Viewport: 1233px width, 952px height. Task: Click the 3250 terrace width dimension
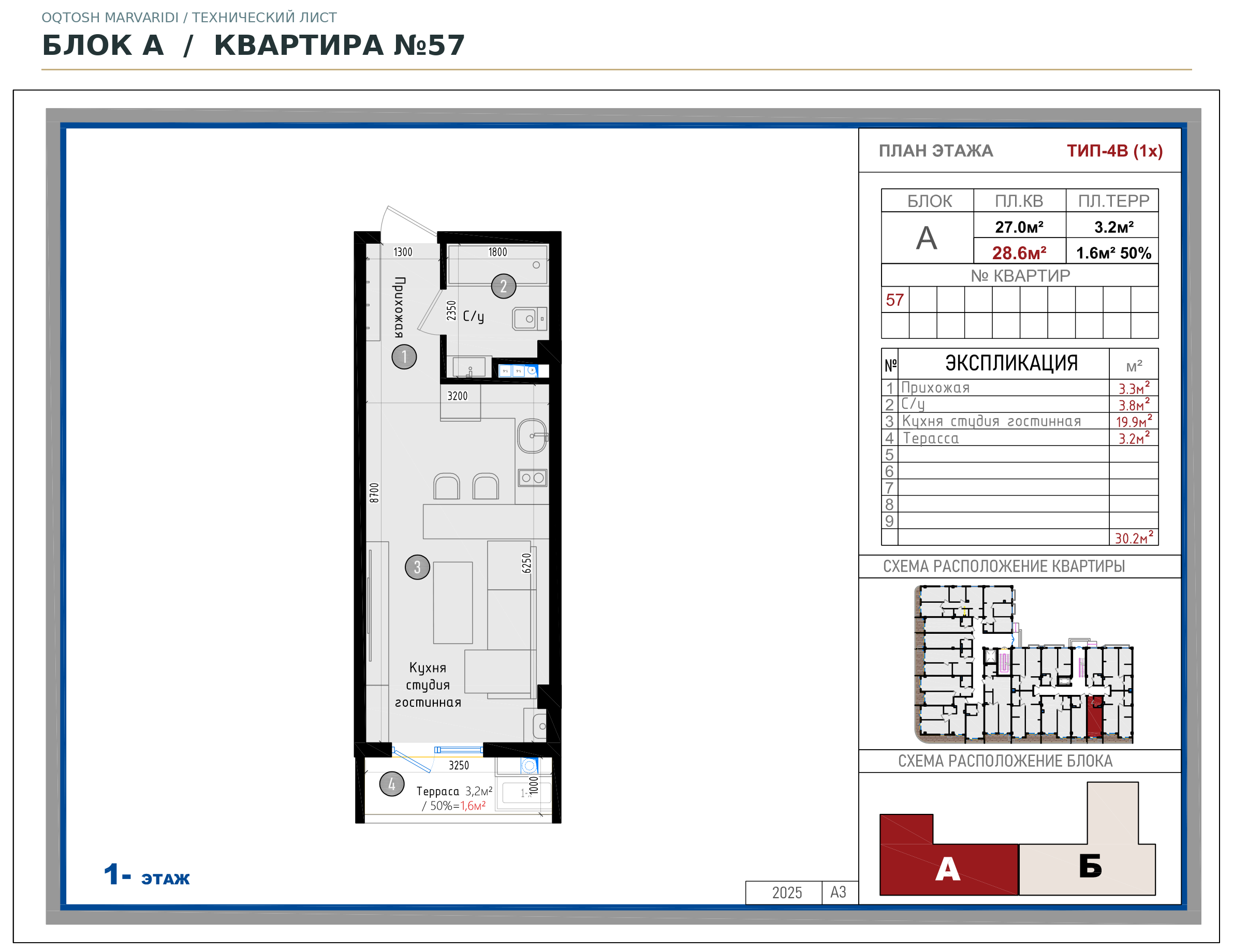tap(459, 765)
